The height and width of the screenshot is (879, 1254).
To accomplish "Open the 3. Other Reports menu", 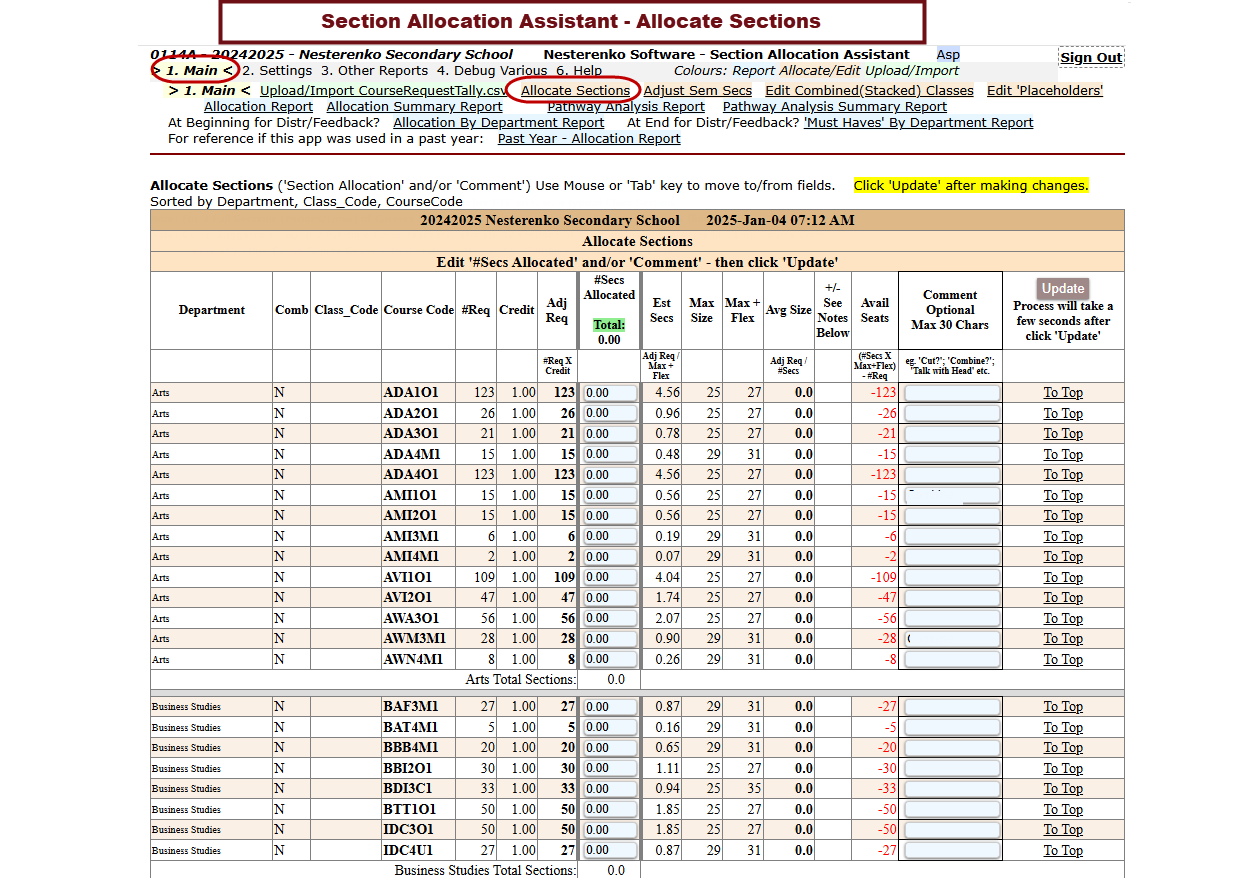I will (x=374, y=71).
